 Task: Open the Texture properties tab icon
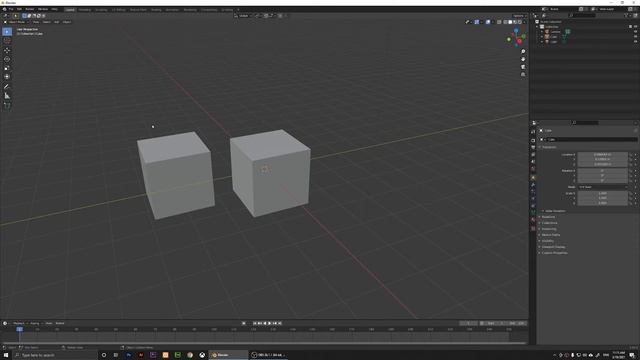533,229
